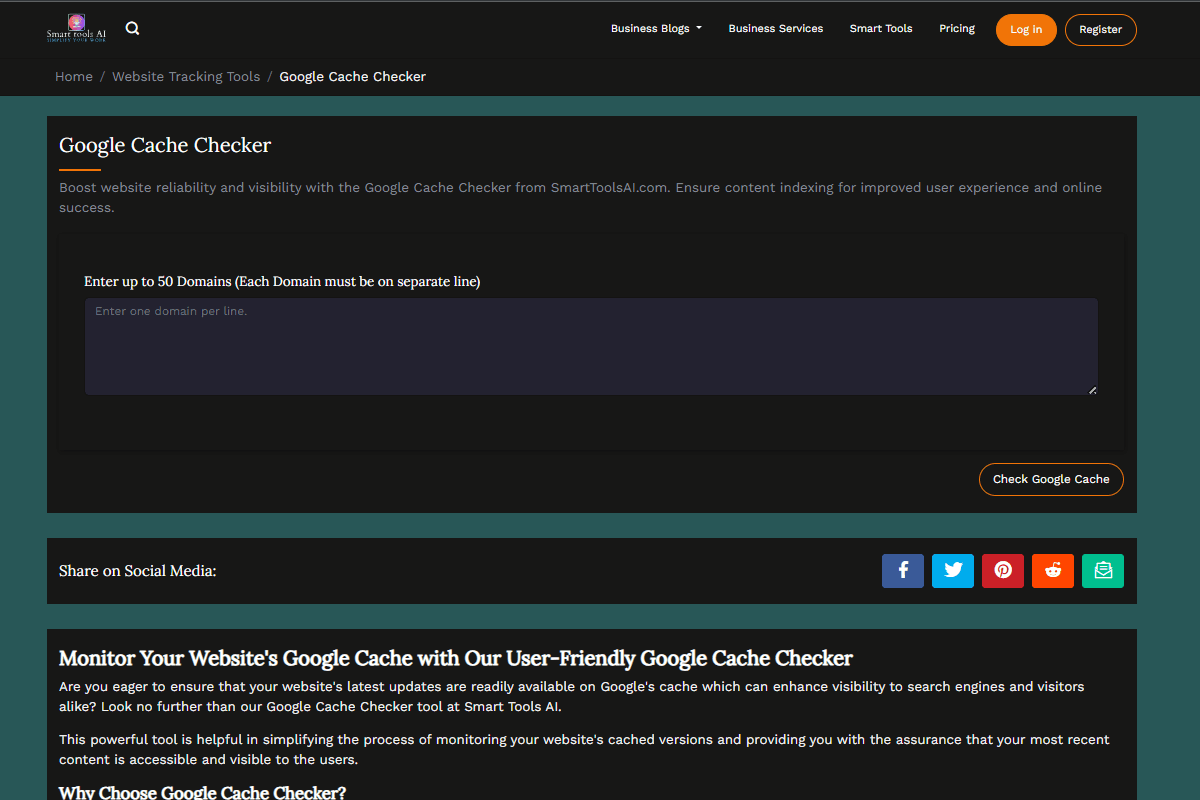Click the textarea resize handle corner
Image resolution: width=1200 pixels, height=800 pixels.
pos(1092,389)
